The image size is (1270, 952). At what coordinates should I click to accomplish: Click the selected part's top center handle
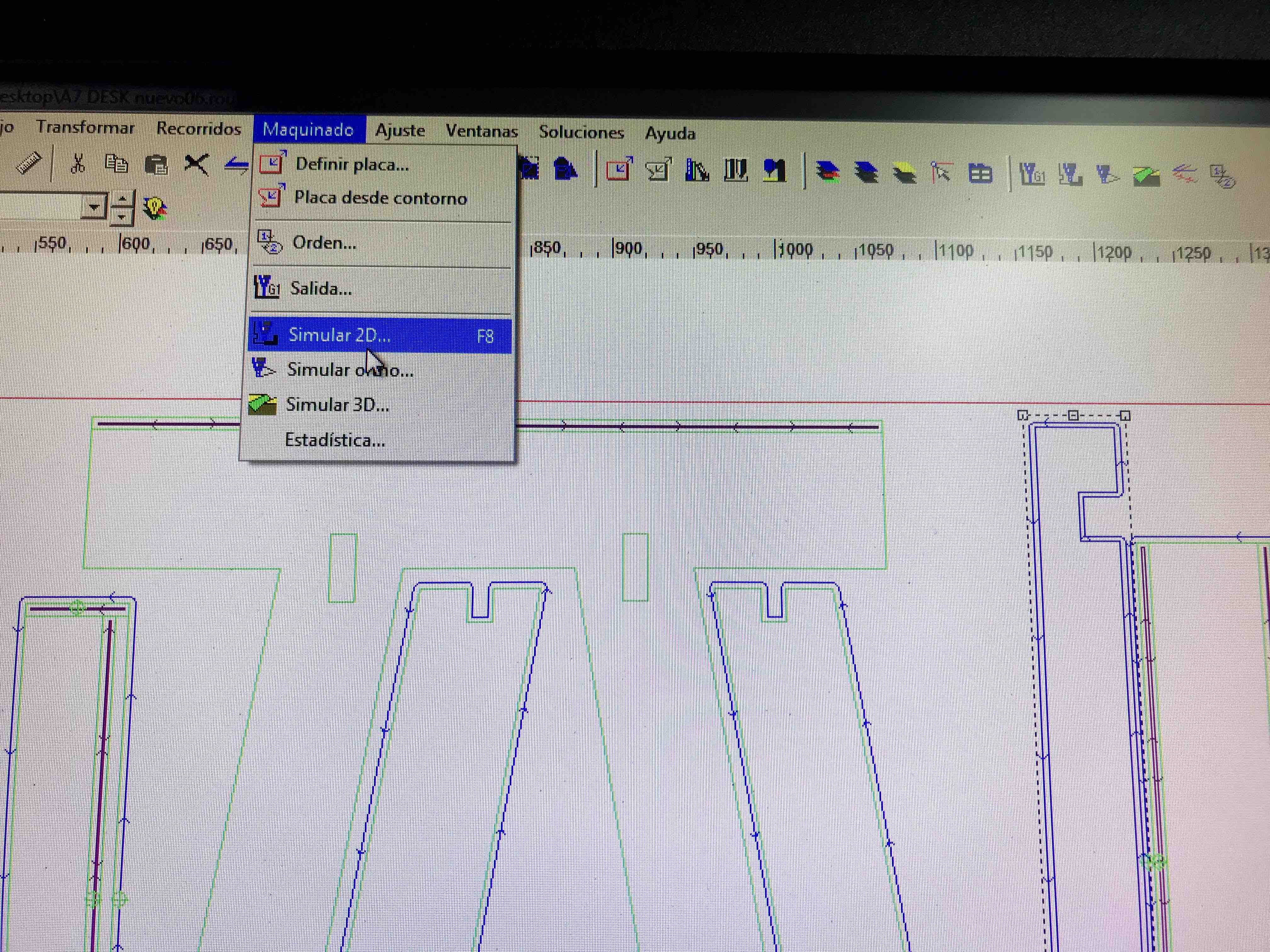click(x=1073, y=416)
